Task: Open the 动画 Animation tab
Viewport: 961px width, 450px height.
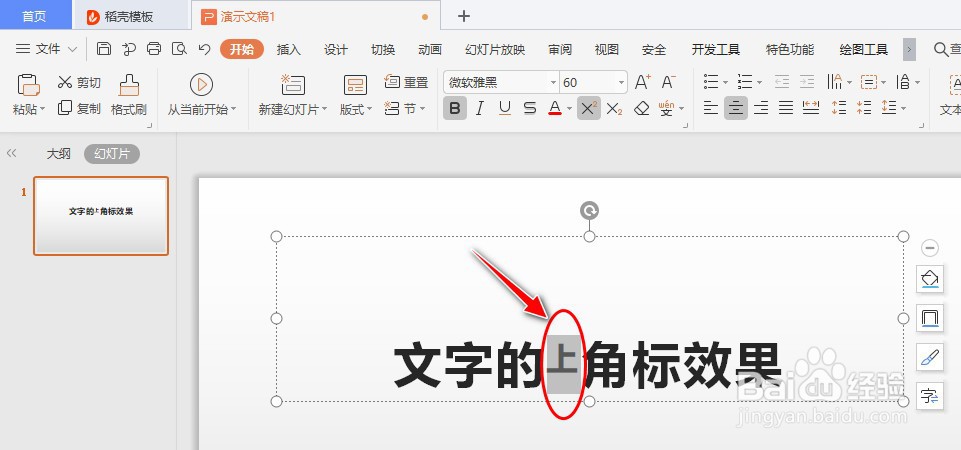Action: 430,50
